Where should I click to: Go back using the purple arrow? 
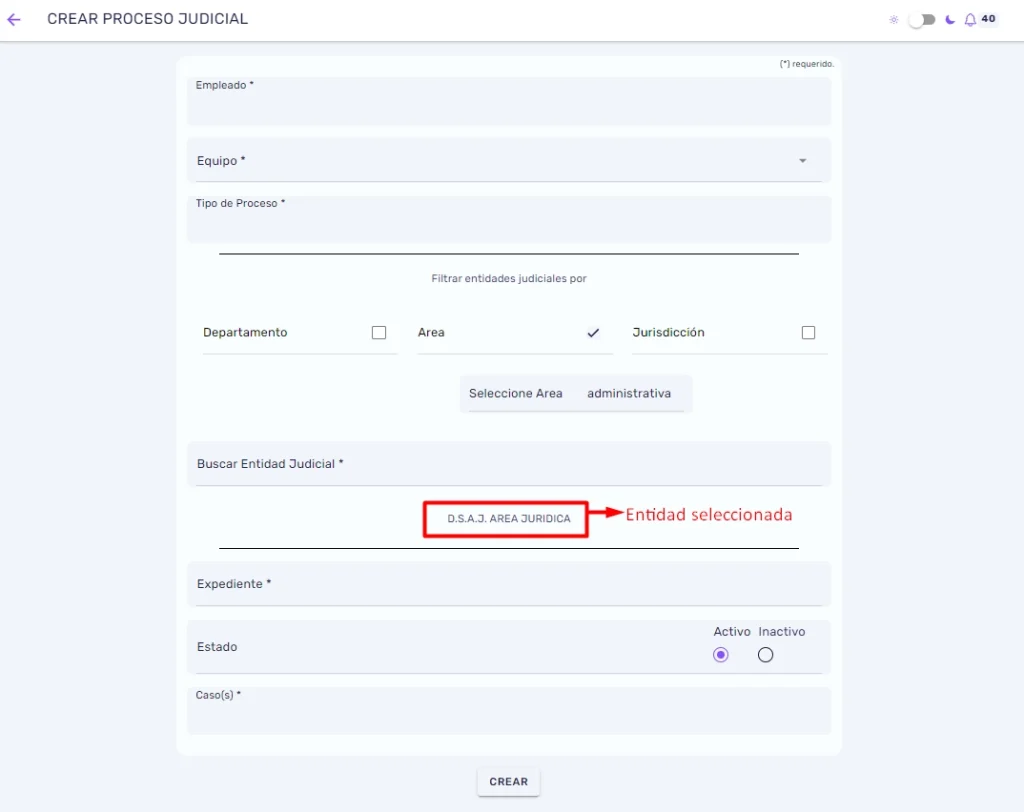tap(14, 20)
